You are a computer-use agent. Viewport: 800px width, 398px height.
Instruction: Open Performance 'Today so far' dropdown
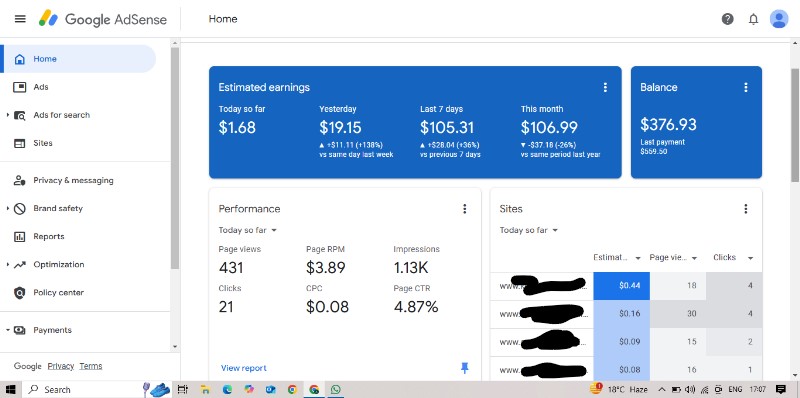pos(247,230)
